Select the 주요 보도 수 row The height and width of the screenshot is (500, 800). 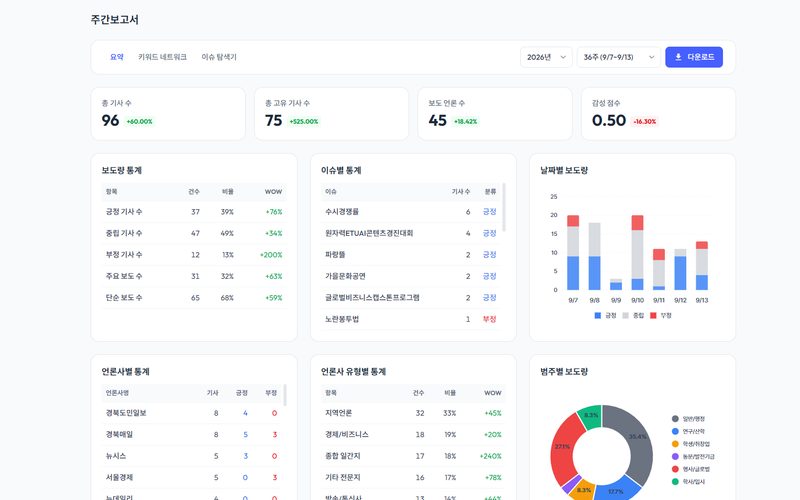pyautogui.click(x=194, y=276)
